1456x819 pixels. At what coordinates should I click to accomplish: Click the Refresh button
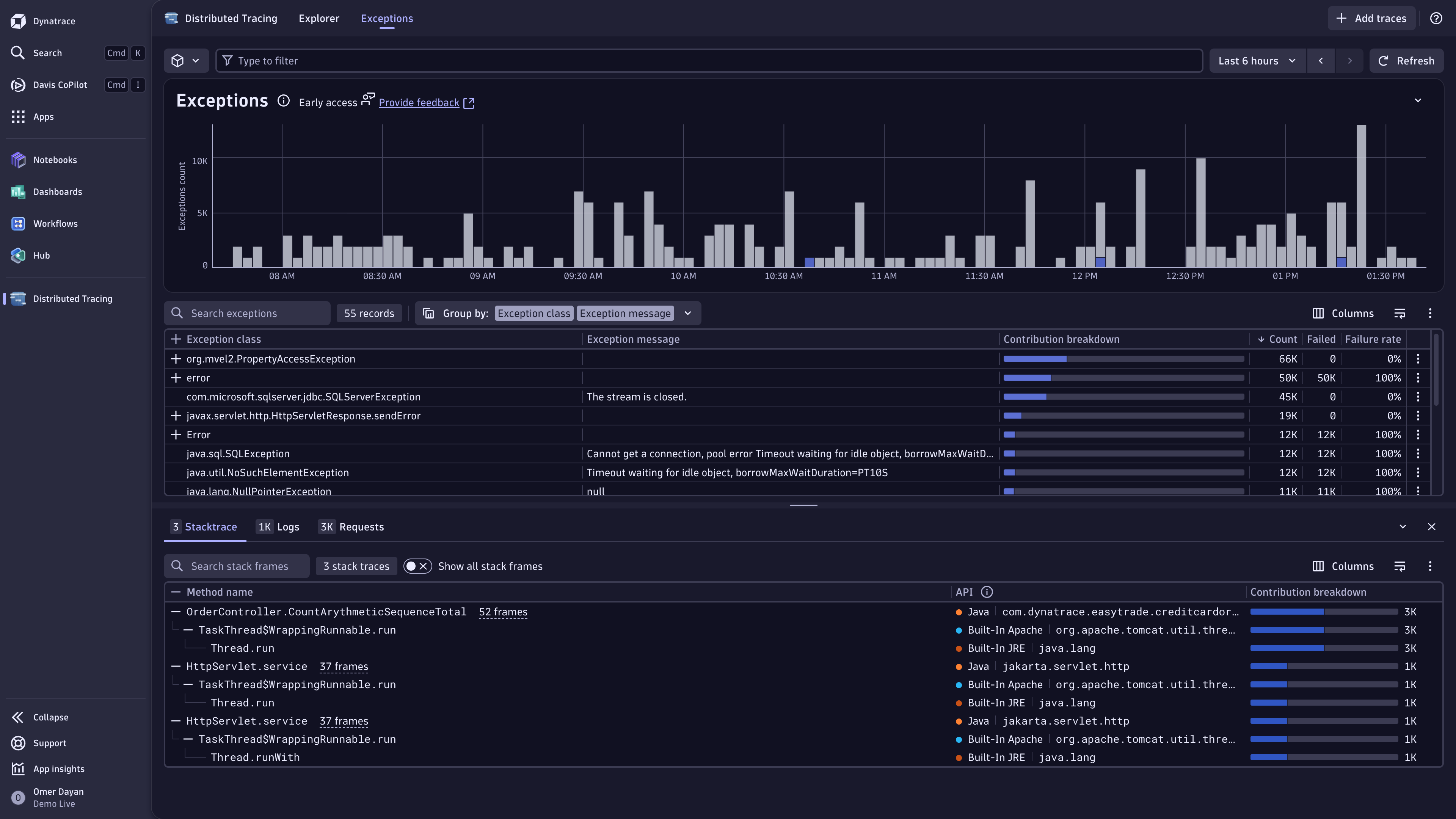(1406, 61)
